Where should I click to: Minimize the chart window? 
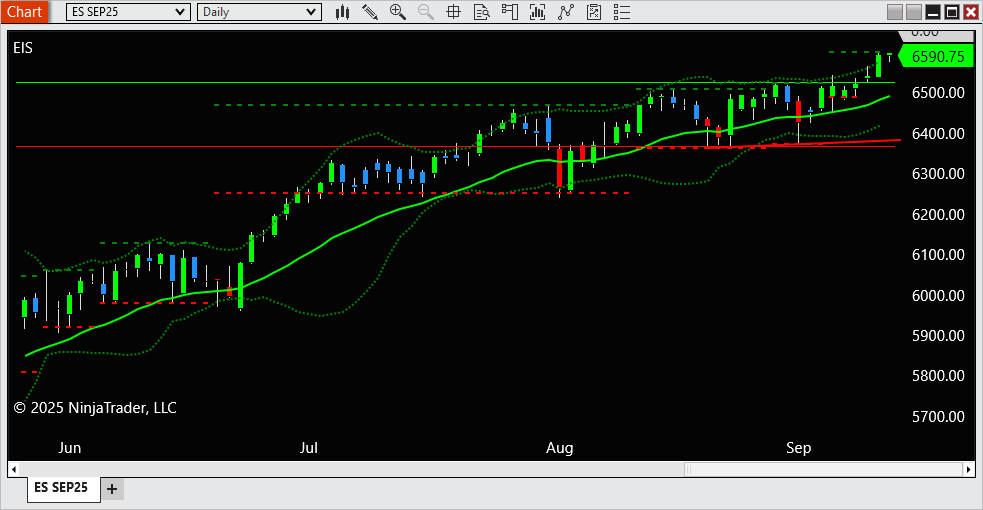933,12
